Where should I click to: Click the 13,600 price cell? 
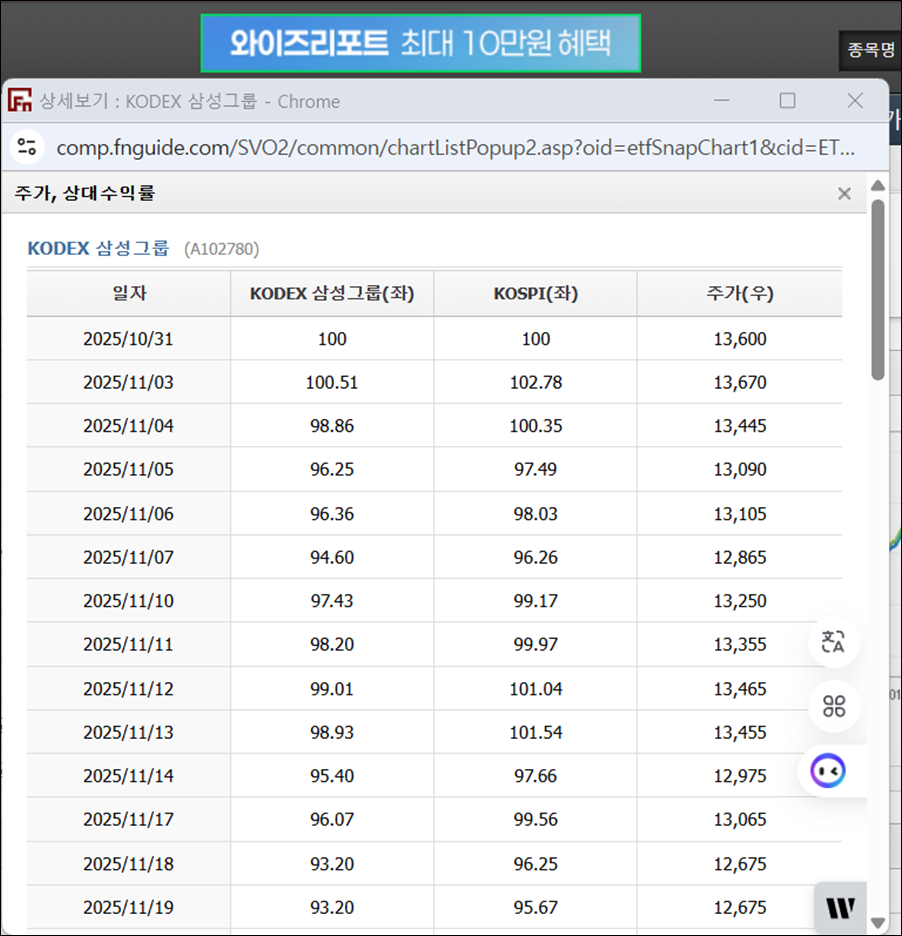[x=740, y=338]
